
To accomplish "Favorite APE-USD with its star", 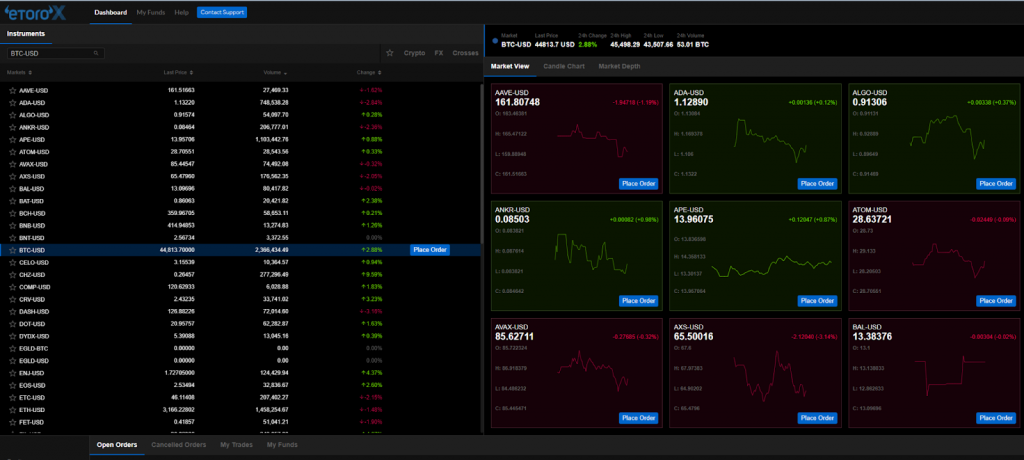I will click(12, 140).
